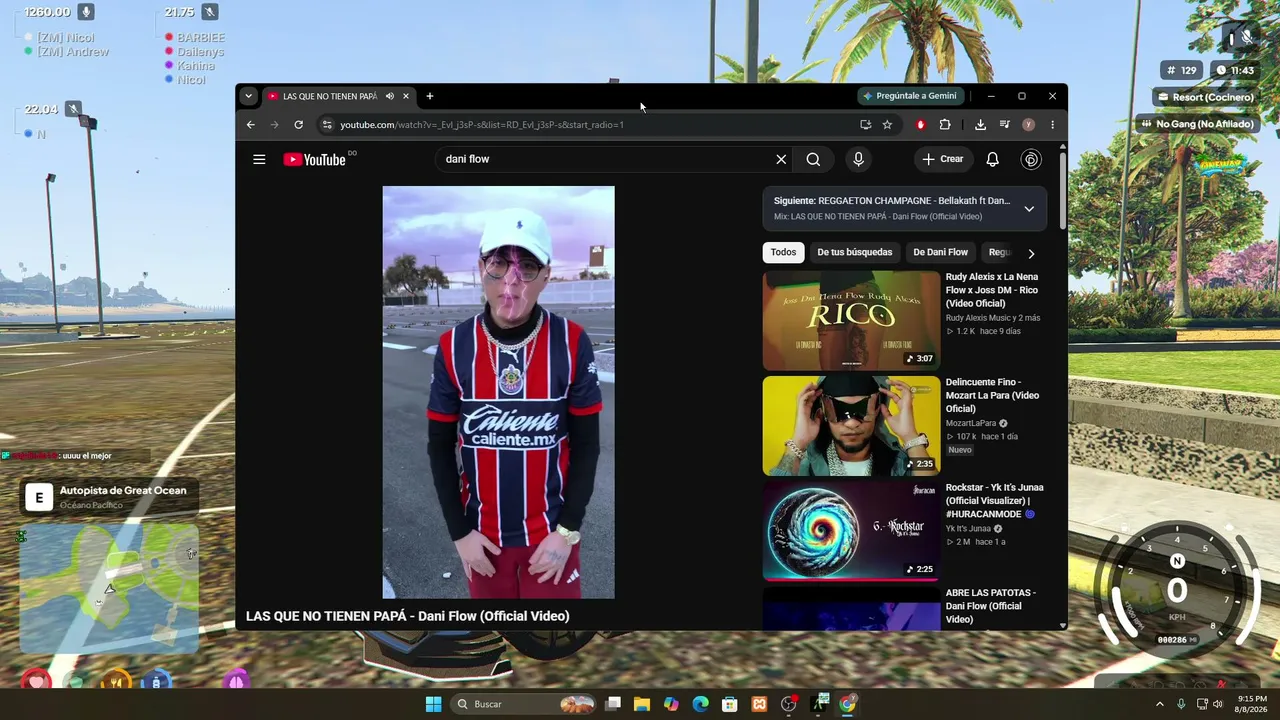Open 'ABRE LAS PATOTAS - Dani Flow' title
The image size is (1280, 720).
tap(990, 606)
